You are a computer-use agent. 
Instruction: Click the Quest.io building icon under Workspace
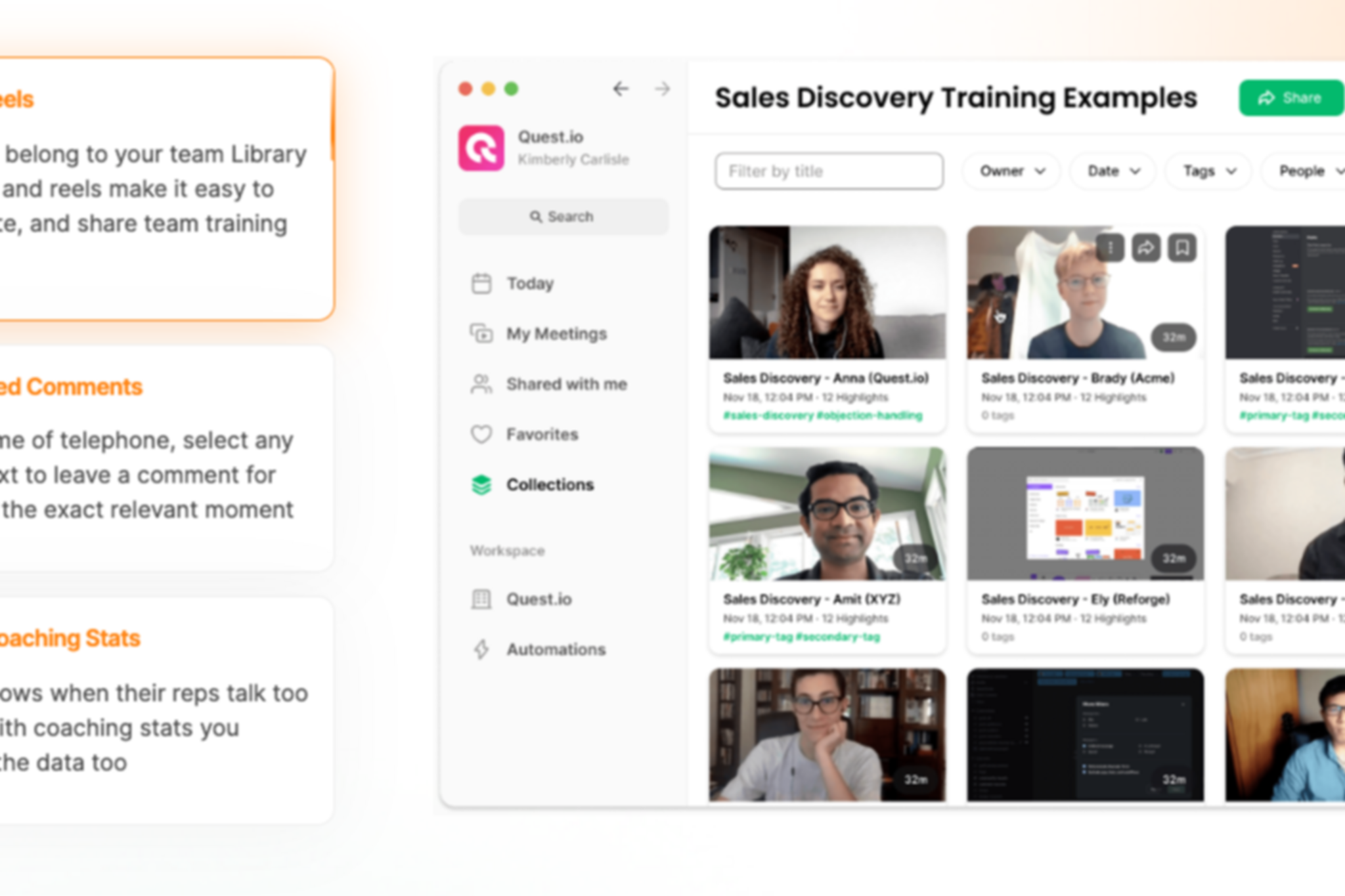tap(481, 599)
